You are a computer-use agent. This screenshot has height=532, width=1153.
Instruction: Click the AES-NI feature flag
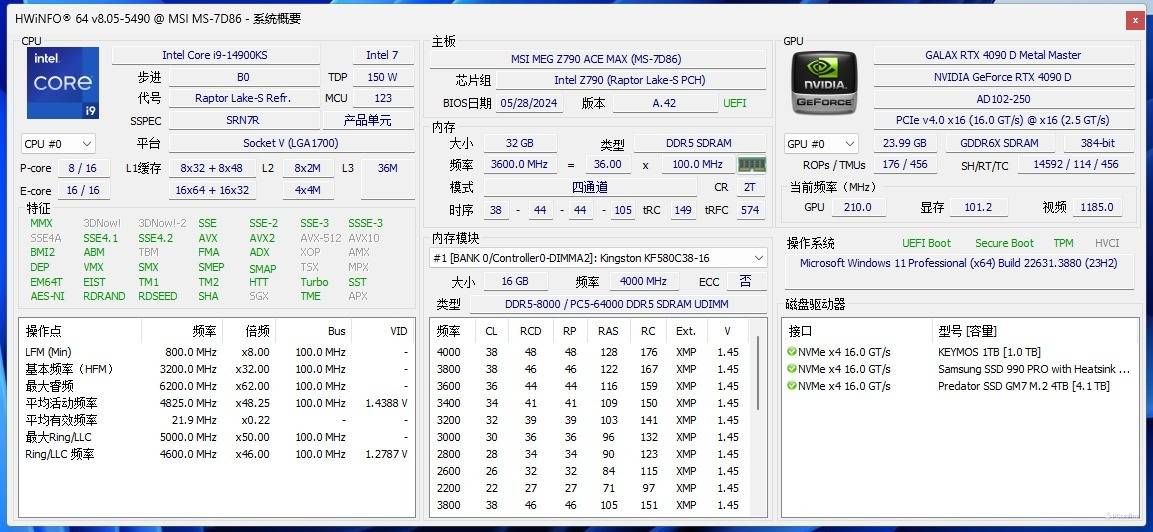click(47, 296)
